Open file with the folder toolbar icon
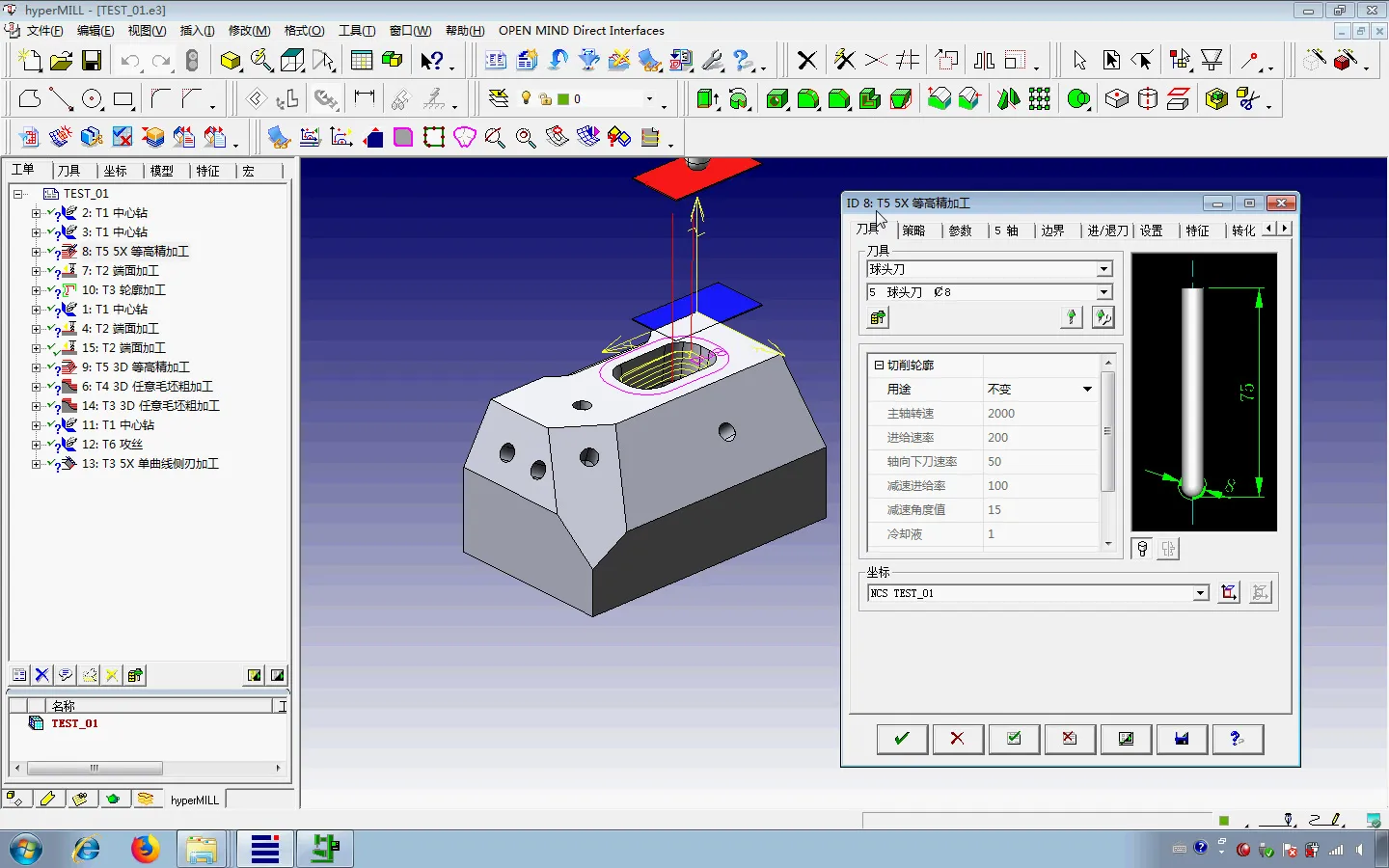1389x868 pixels. pos(61,62)
